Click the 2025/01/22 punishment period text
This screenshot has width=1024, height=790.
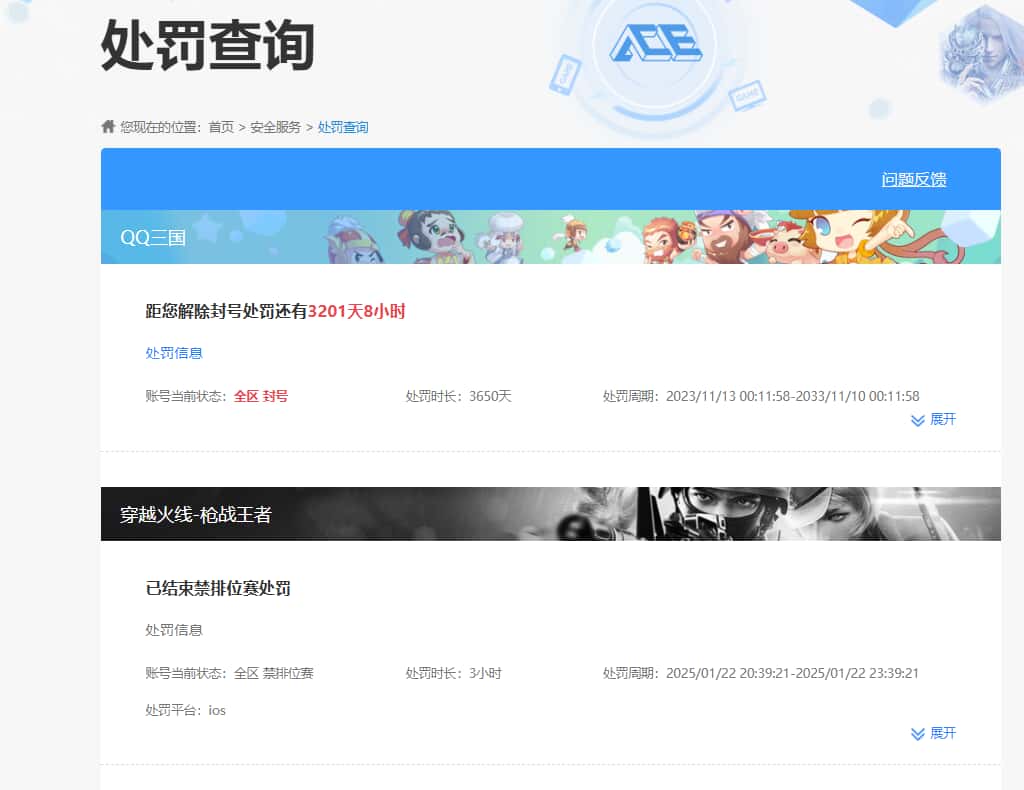click(761, 673)
